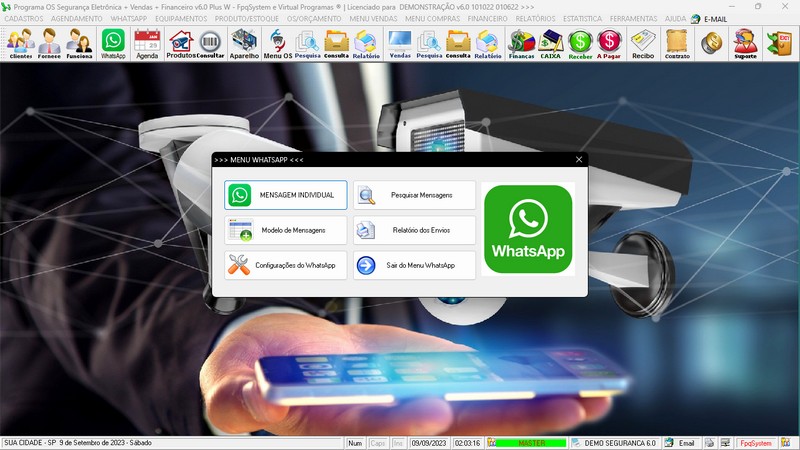Click the Pesquisa icon beside Vendas

point(429,44)
